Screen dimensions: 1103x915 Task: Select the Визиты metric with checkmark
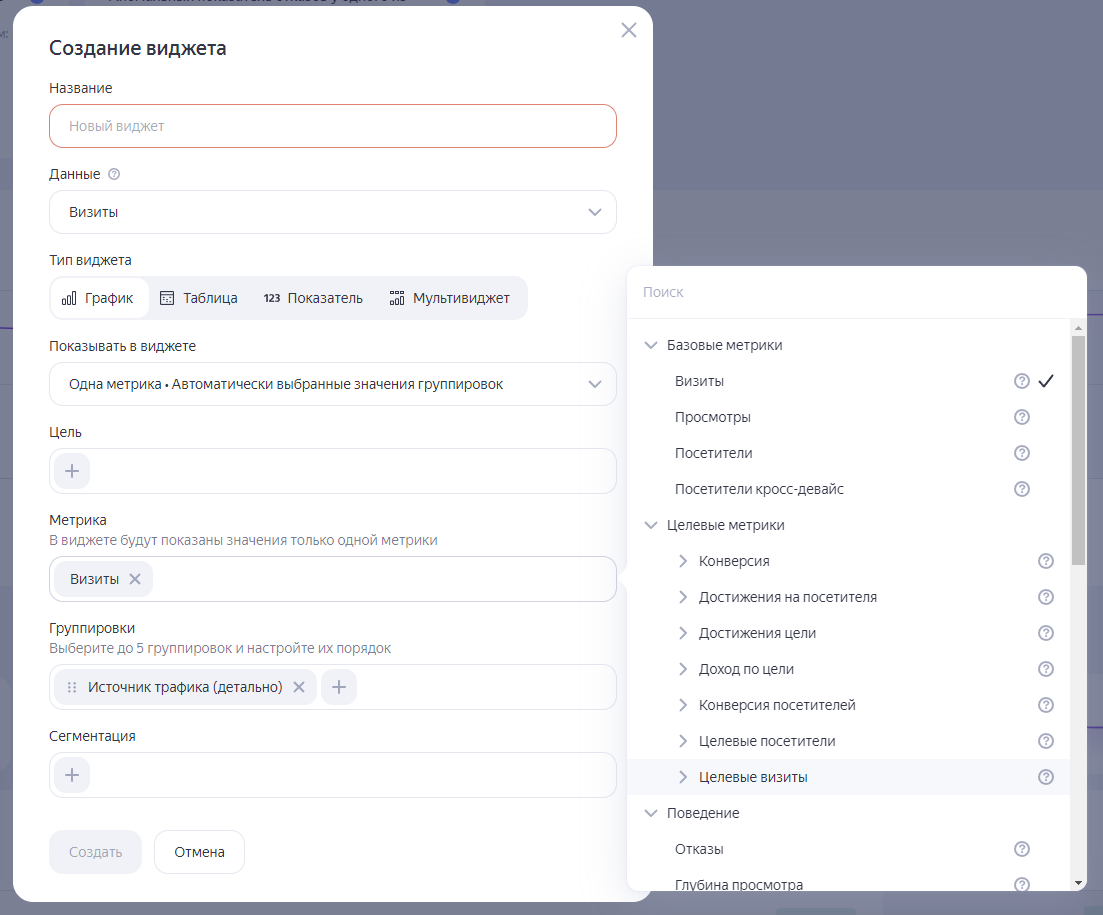(700, 381)
